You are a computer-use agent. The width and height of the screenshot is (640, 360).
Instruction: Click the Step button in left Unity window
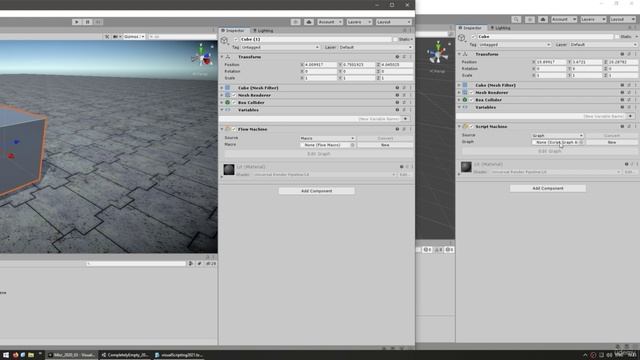98,22
